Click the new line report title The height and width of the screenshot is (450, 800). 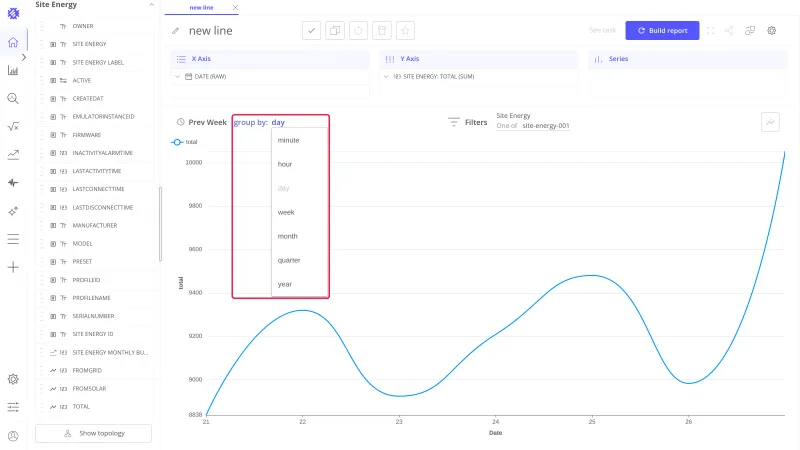click(211, 31)
